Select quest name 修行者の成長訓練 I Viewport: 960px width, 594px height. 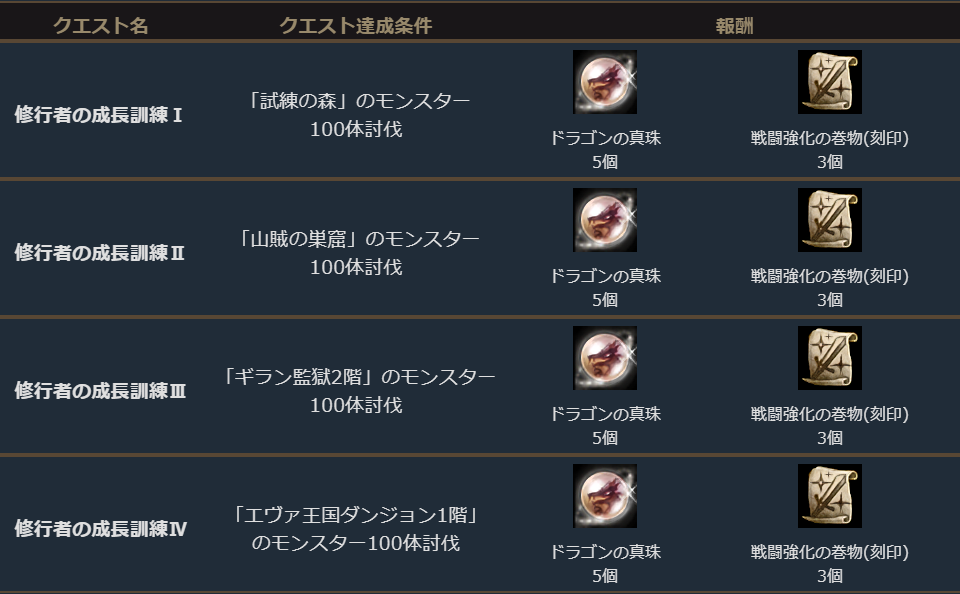[x=98, y=115]
